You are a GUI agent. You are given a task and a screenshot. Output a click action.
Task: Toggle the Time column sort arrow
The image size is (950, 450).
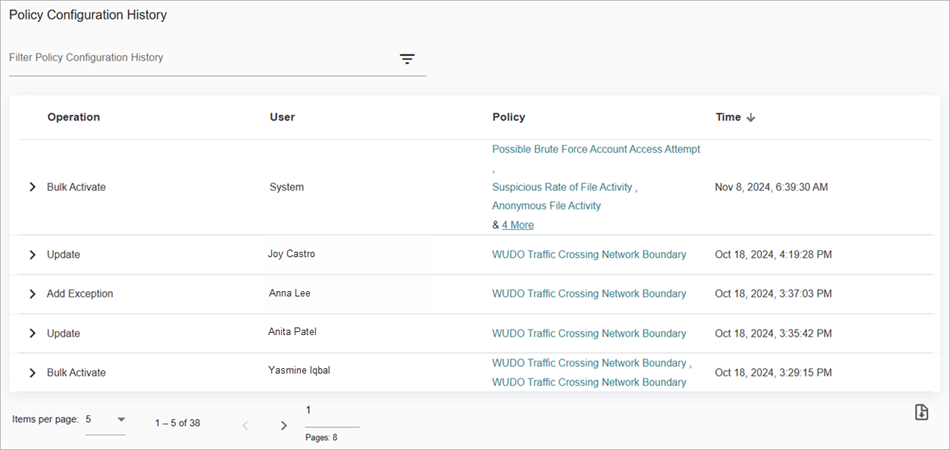pyautogui.click(x=751, y=118)
